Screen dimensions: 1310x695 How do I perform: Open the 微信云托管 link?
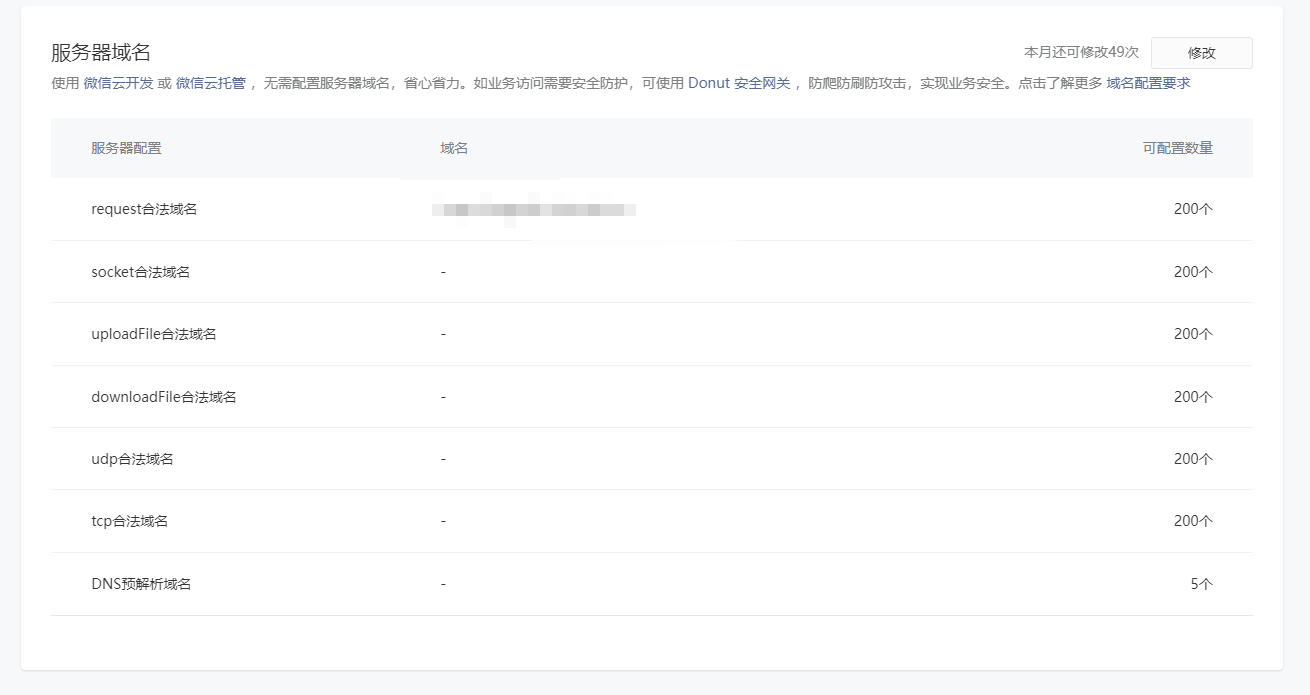(210, 84)
